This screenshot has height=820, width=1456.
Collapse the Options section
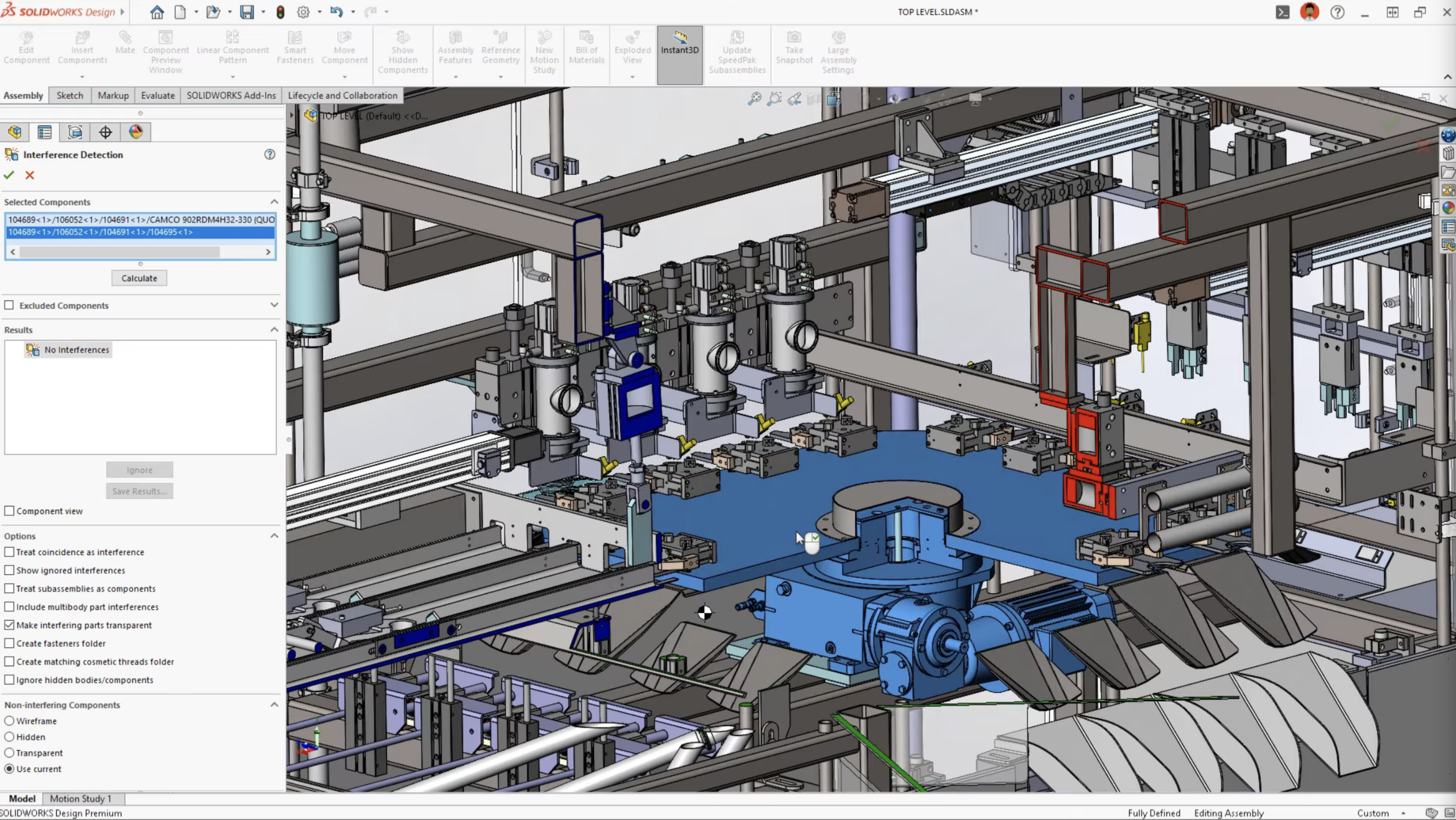click(274, 536)
